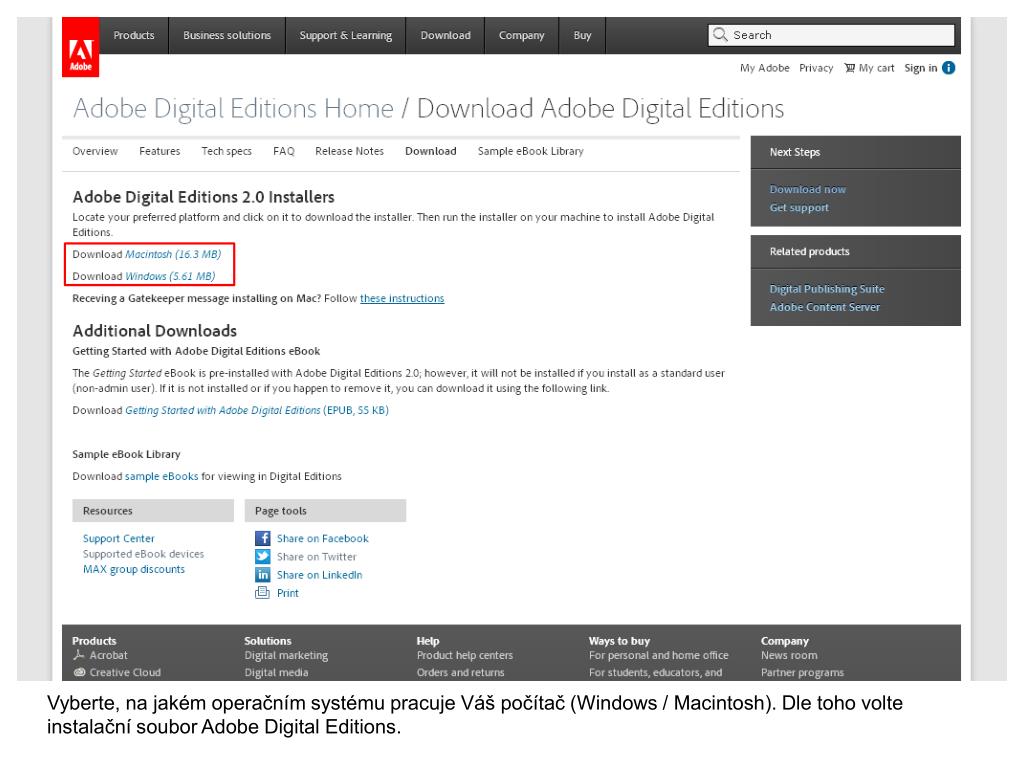1024x768 pixels.
Task: Click Share on Twitter text link
Action: point(316,556)
